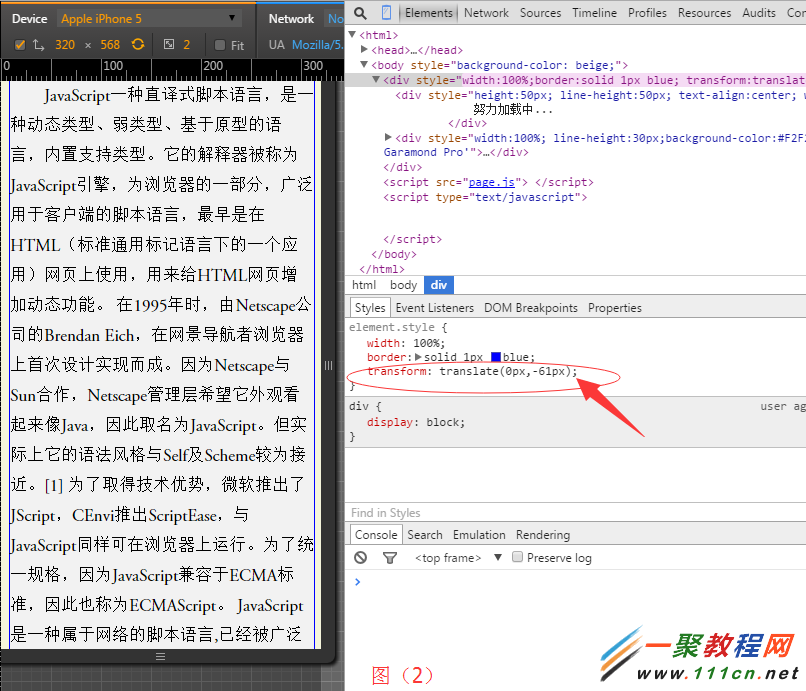Switch to the Profiles tab
This screenshot has width=806, height=691.
[647, 13]
